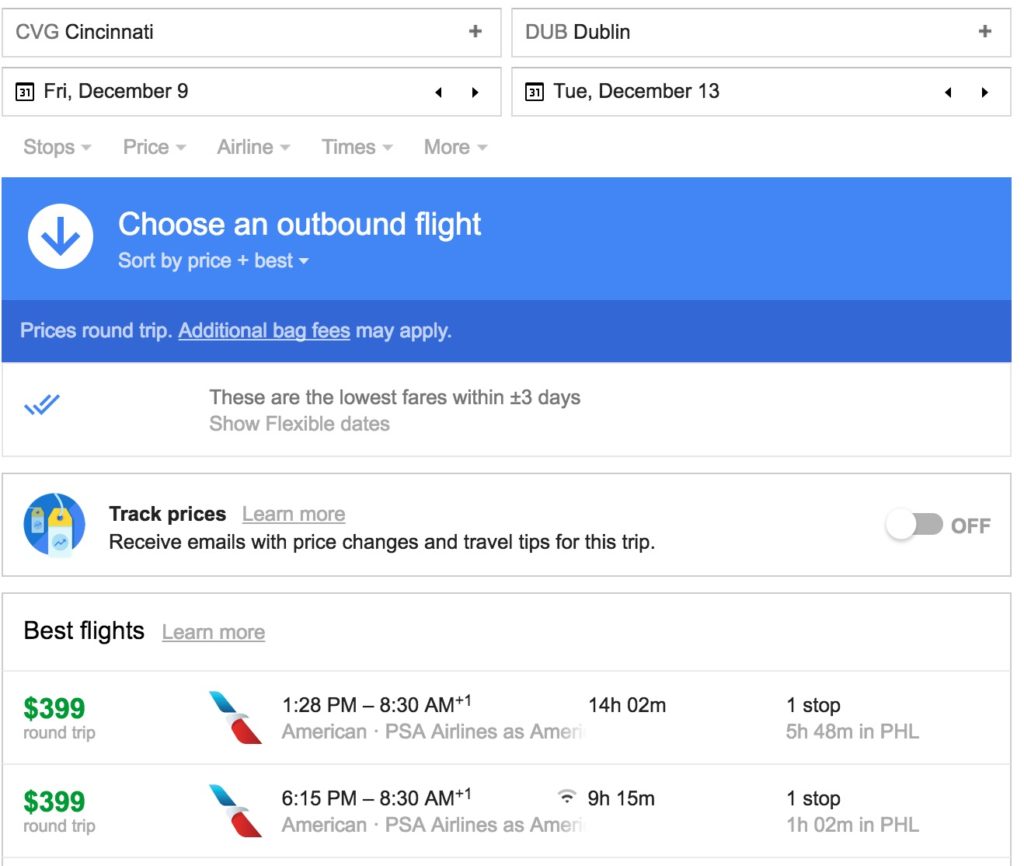Viewport: 1024px width, 866px height.
Task: Open the Times filter menu
Action: [x=357, y=147]
